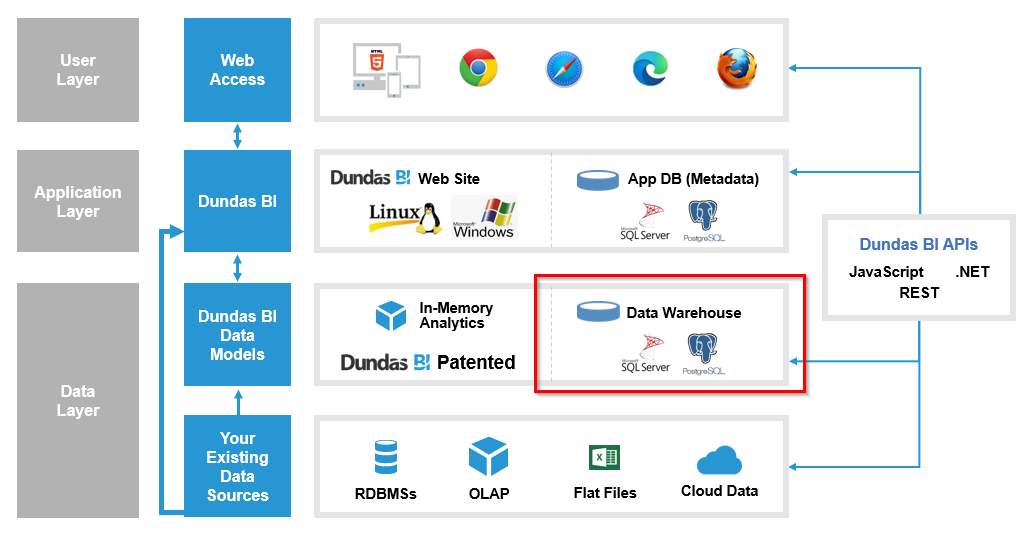The image size is (1032, 537).
Task: Click PostgreSQL elephant logo under App DB
Action: [x=704, y=222]
